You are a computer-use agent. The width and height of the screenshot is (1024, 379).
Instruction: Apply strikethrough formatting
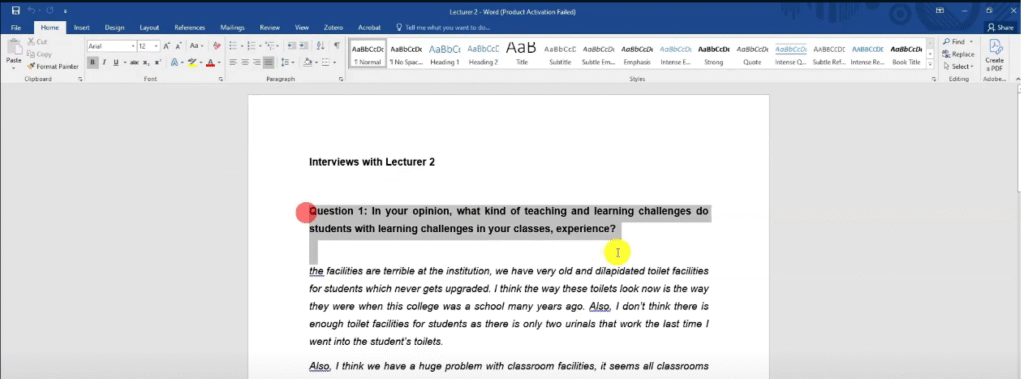[x=134, y=63]
